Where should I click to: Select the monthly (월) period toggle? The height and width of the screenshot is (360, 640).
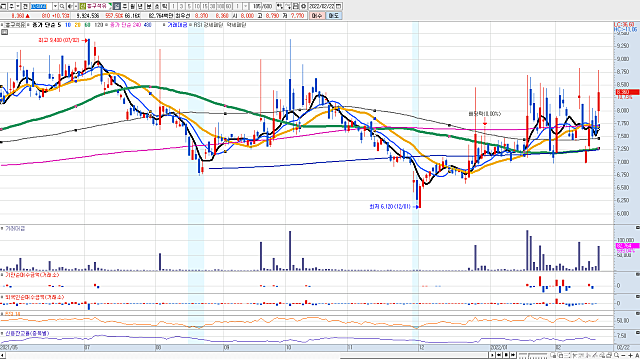point(132,6)
